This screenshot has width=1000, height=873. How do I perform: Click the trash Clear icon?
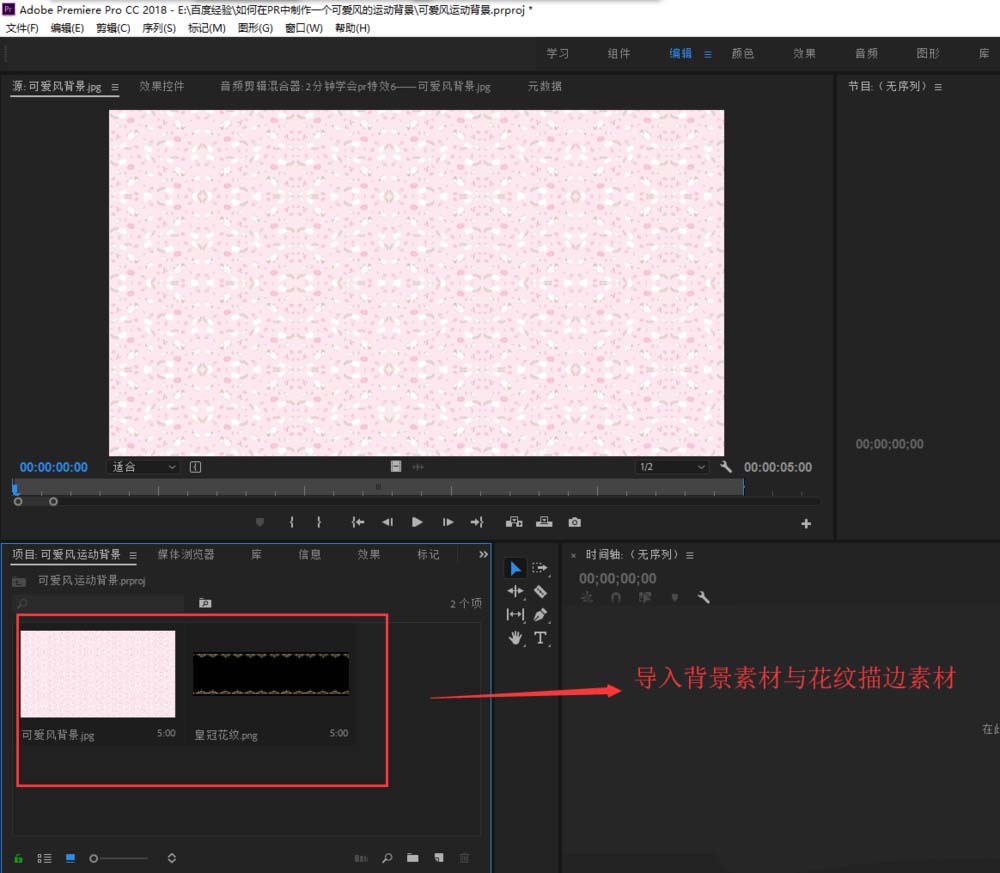click(x=464, y=858)
